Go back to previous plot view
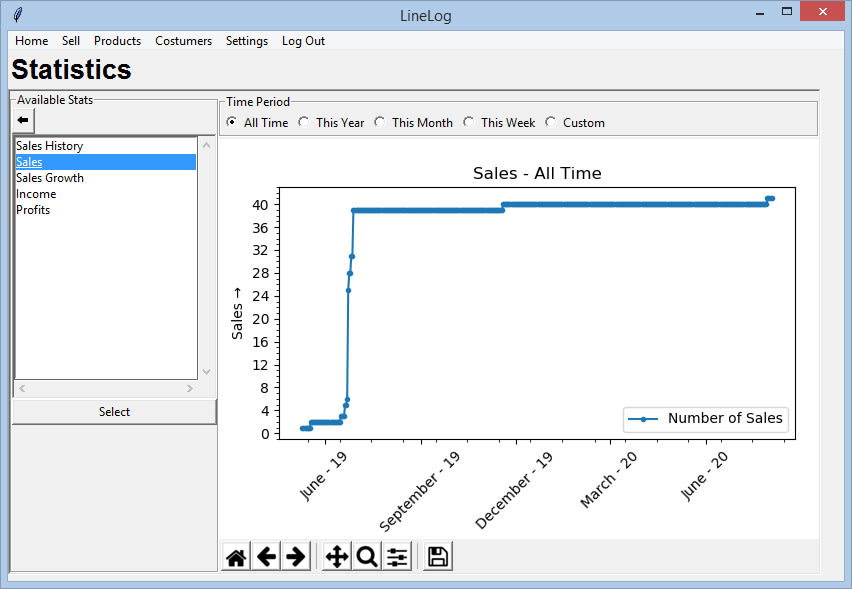The width and height of the screenshot is (852, 589). pos(266,557)
